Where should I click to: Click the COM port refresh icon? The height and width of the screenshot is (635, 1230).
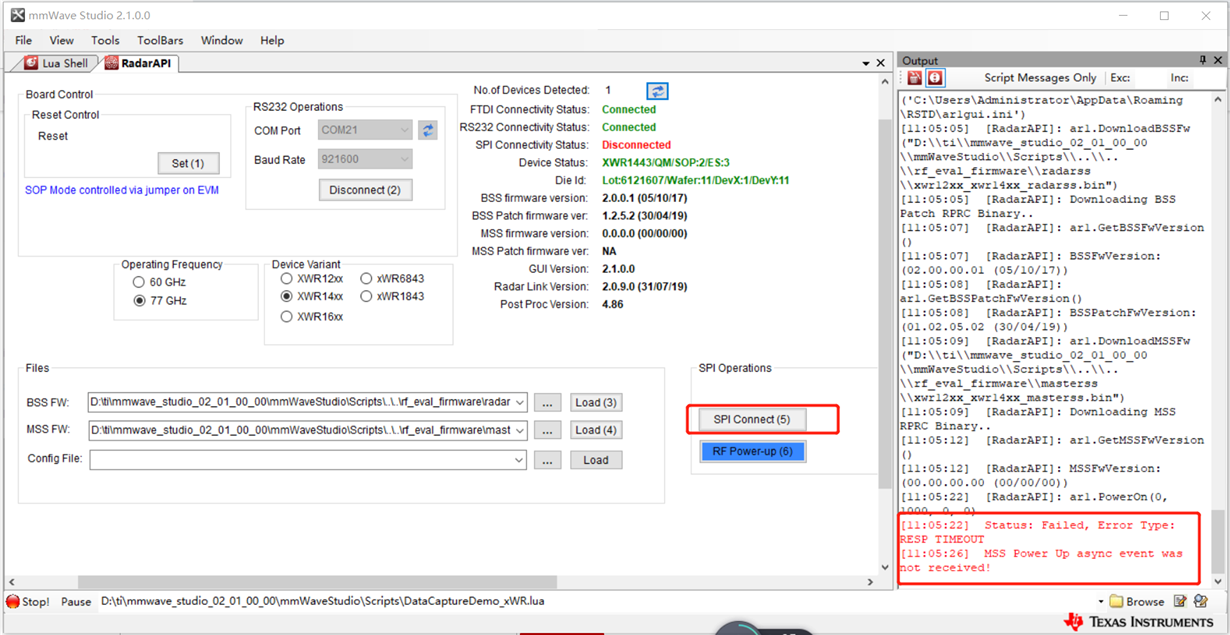[x=428, y=130]
